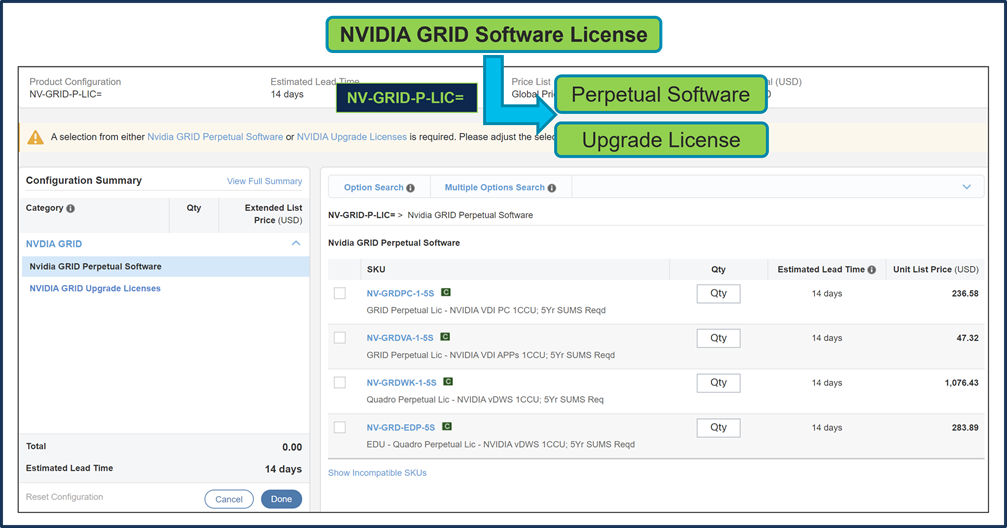
Task: Check the box for NV-GRDPC-1-5S
Action: [x=340, y=293]
